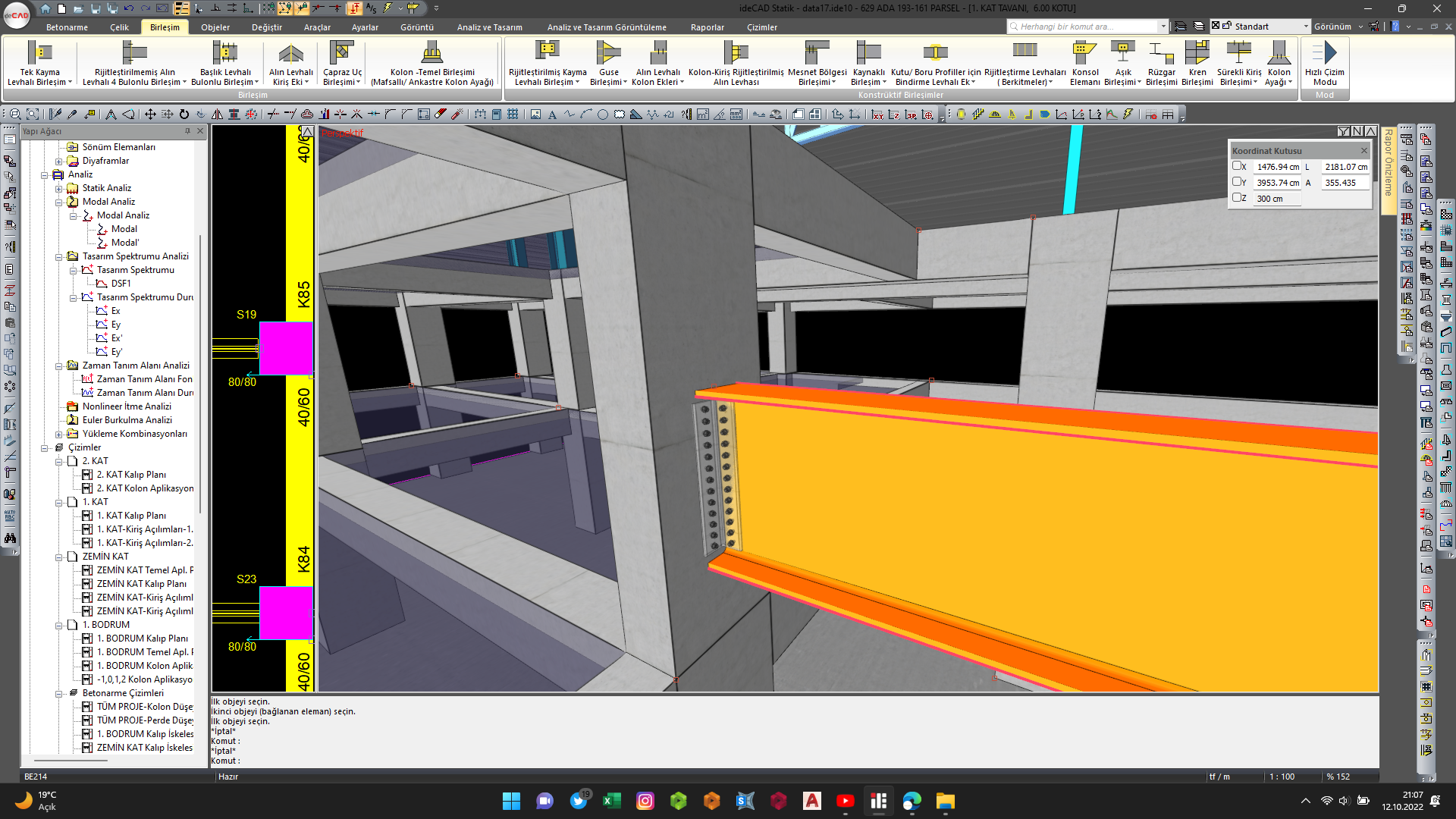Select Rijitleştirilmemiş Alın Levhalı 4 Bulonlu Birleşim
The image size is (1456, 819).
[134, 64]
